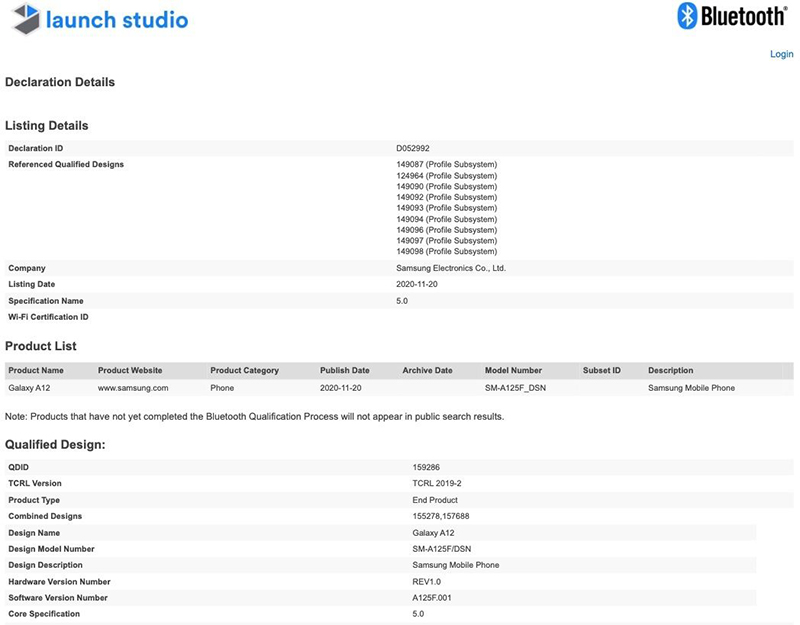
Task: Click the Declaration ID value D052992
Action: point(413,148)
